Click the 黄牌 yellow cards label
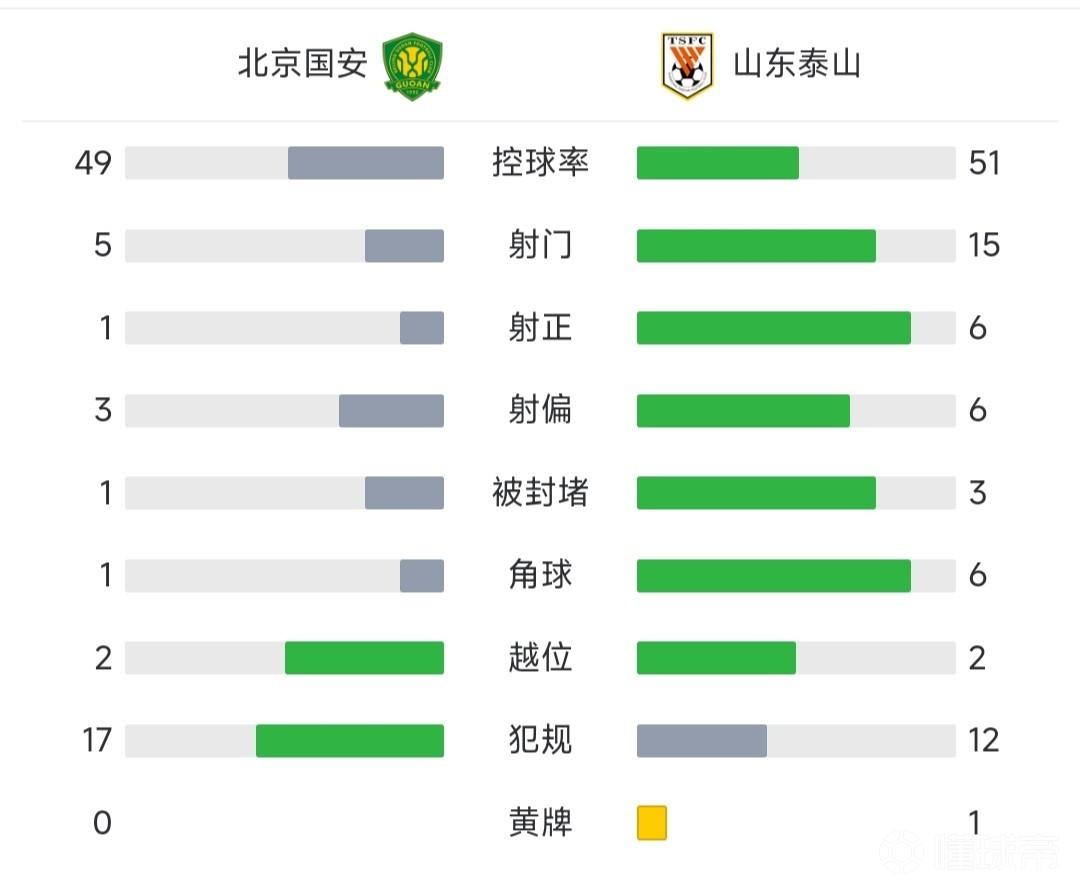 540,823
